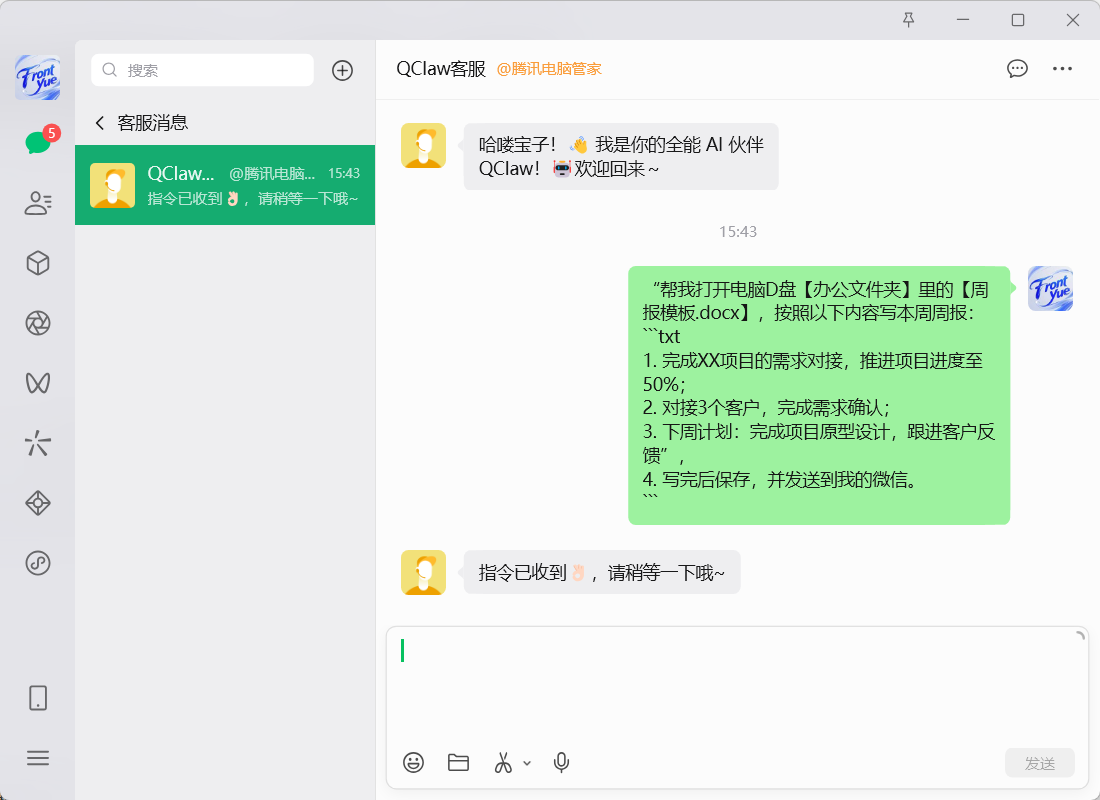Focus the 搜索 search field
Viewport: 1100px width, 800px height.
pyautogui.click(x=202, y=70)
